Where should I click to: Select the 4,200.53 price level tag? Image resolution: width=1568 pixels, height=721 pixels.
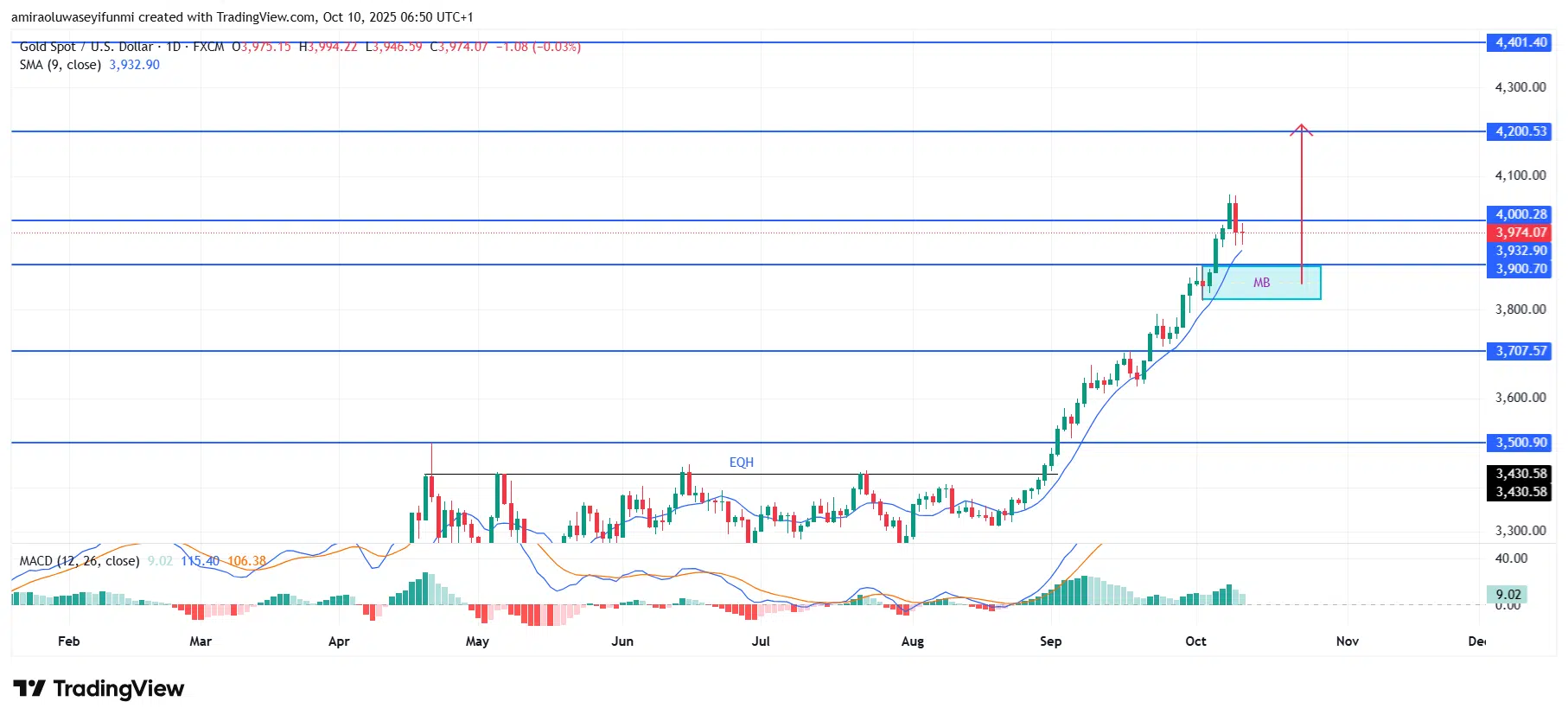[x=1520, y=131]
